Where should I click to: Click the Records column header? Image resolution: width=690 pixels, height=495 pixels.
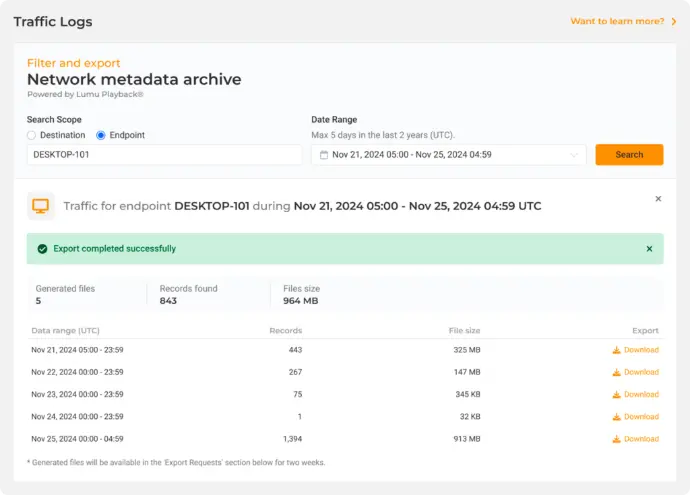285,330
